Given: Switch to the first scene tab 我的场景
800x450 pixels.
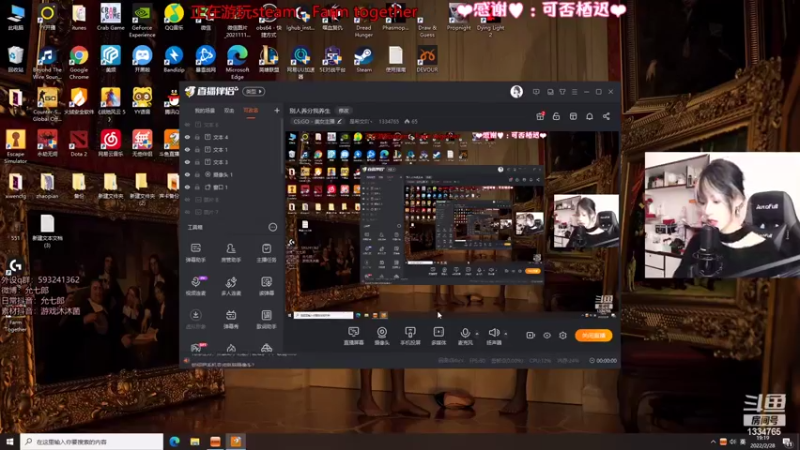Looking at the screenshot, I should (x=205, y=111).
